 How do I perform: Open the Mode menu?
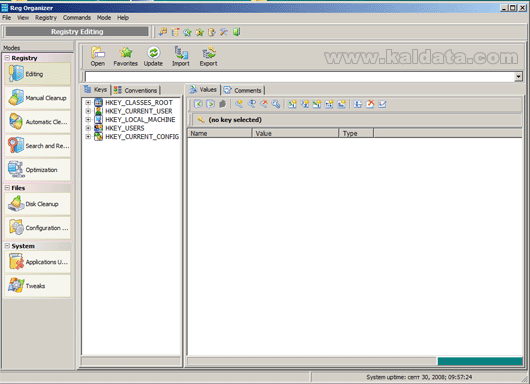point(104,18)
